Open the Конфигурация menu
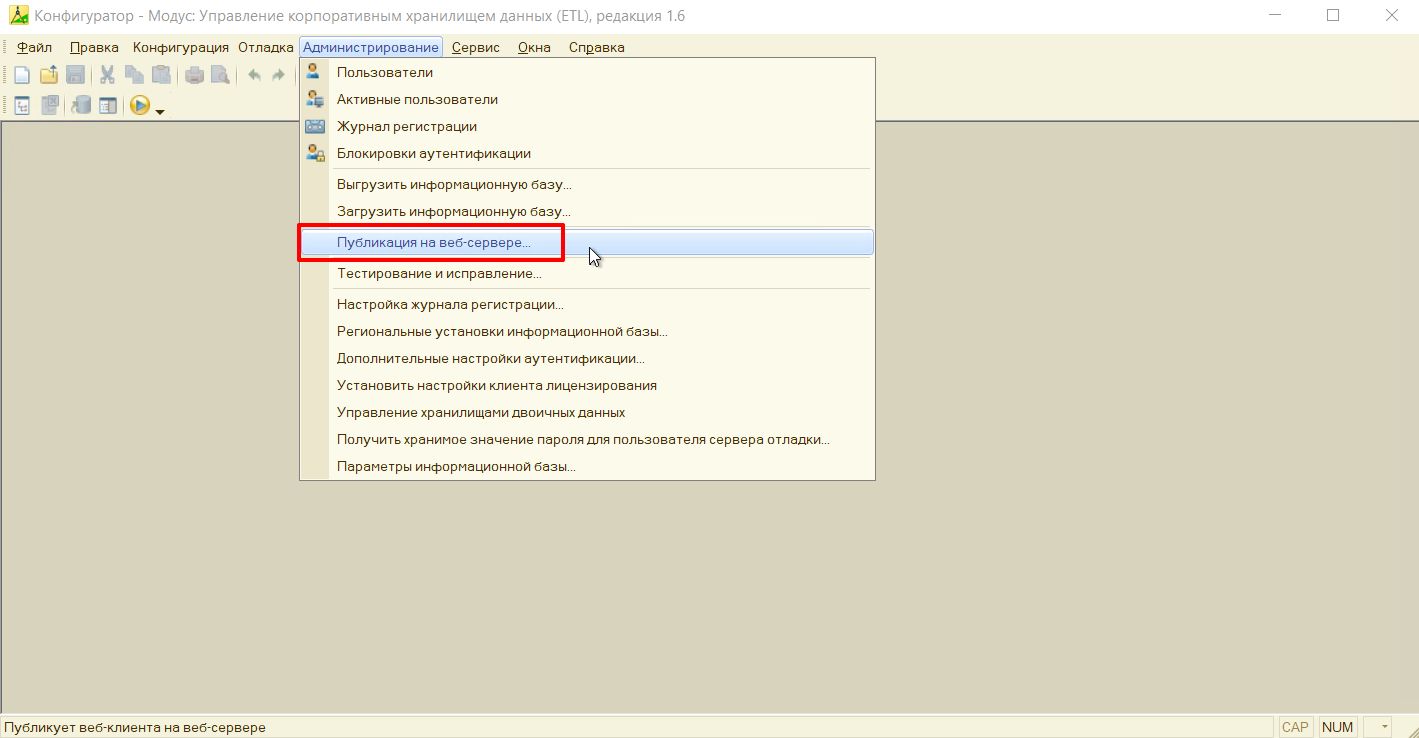Viewport: 1419px width, 738px height. click(181, 47)
